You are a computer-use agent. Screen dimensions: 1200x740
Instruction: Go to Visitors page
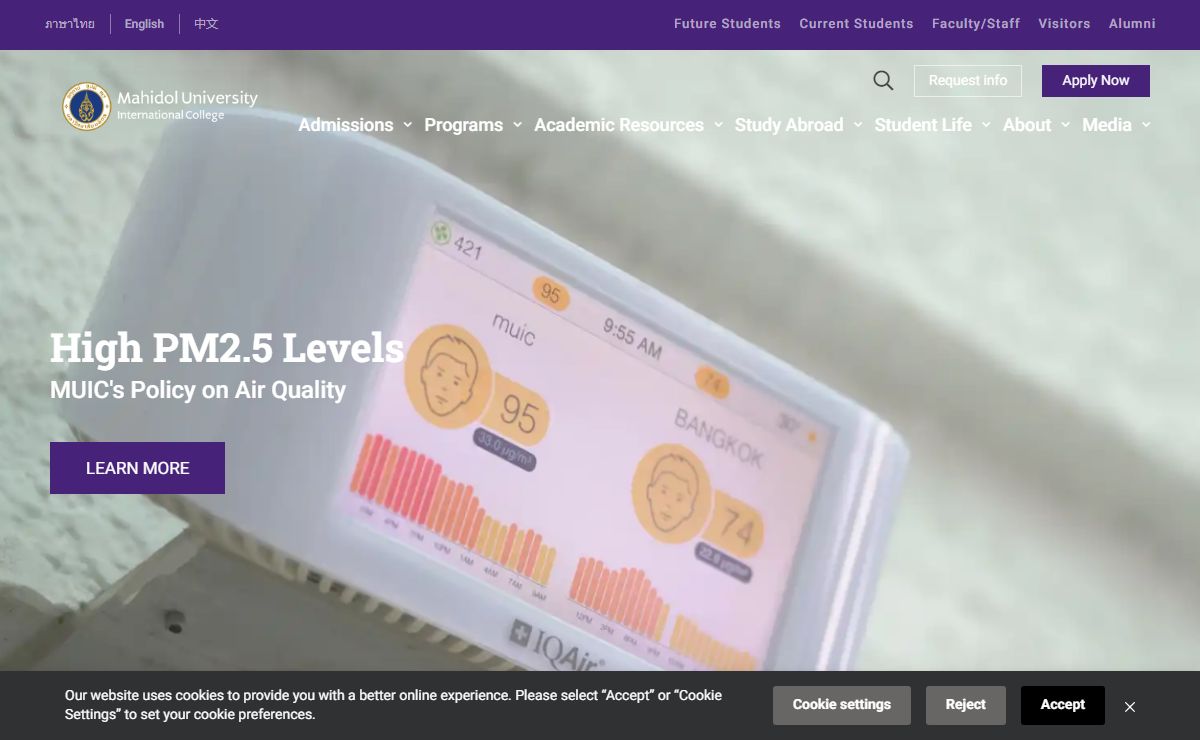[x=1064, y=24]
